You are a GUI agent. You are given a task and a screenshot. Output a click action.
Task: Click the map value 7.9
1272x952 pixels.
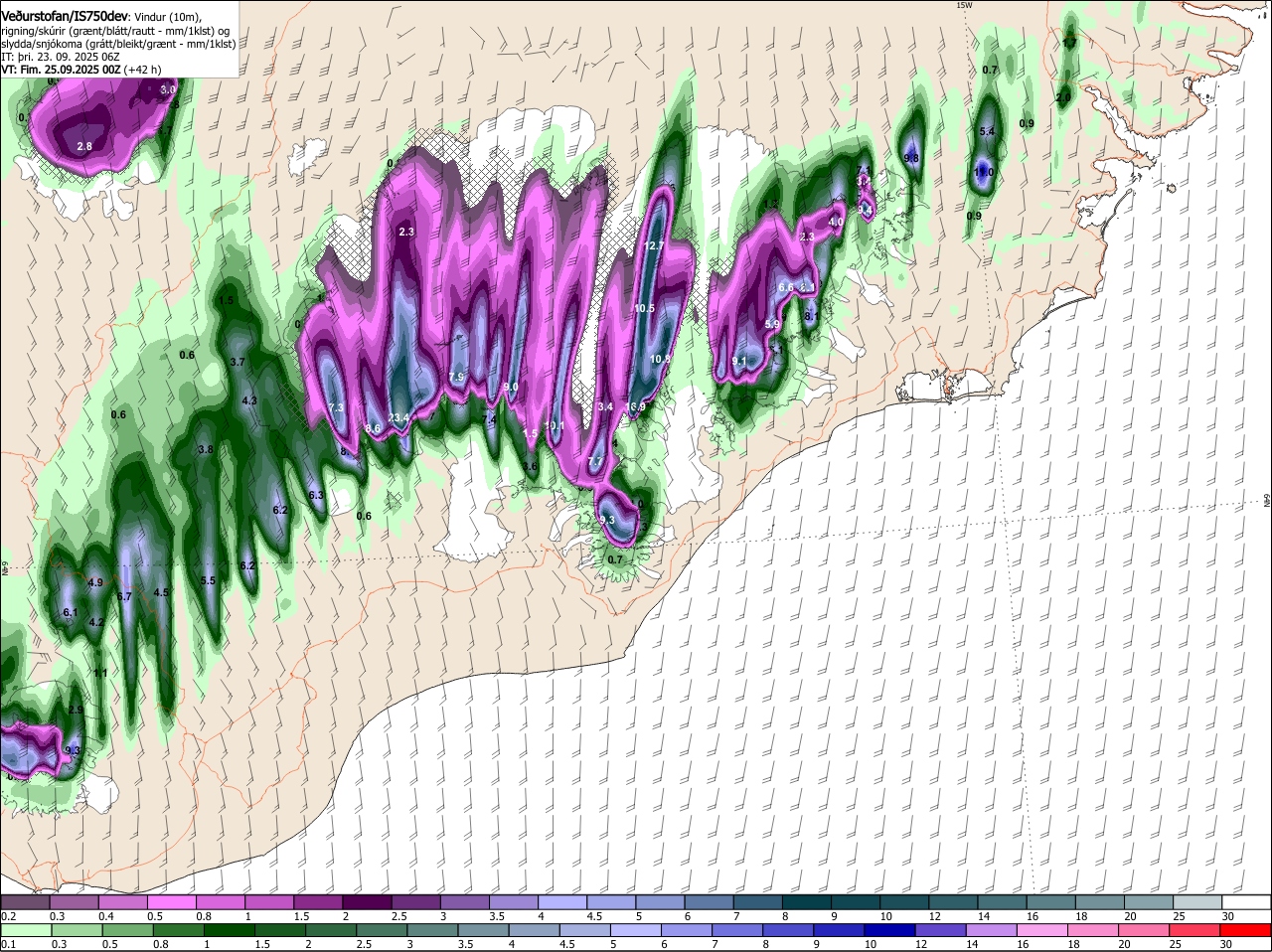pyautogui.click(x=457, y=377)
